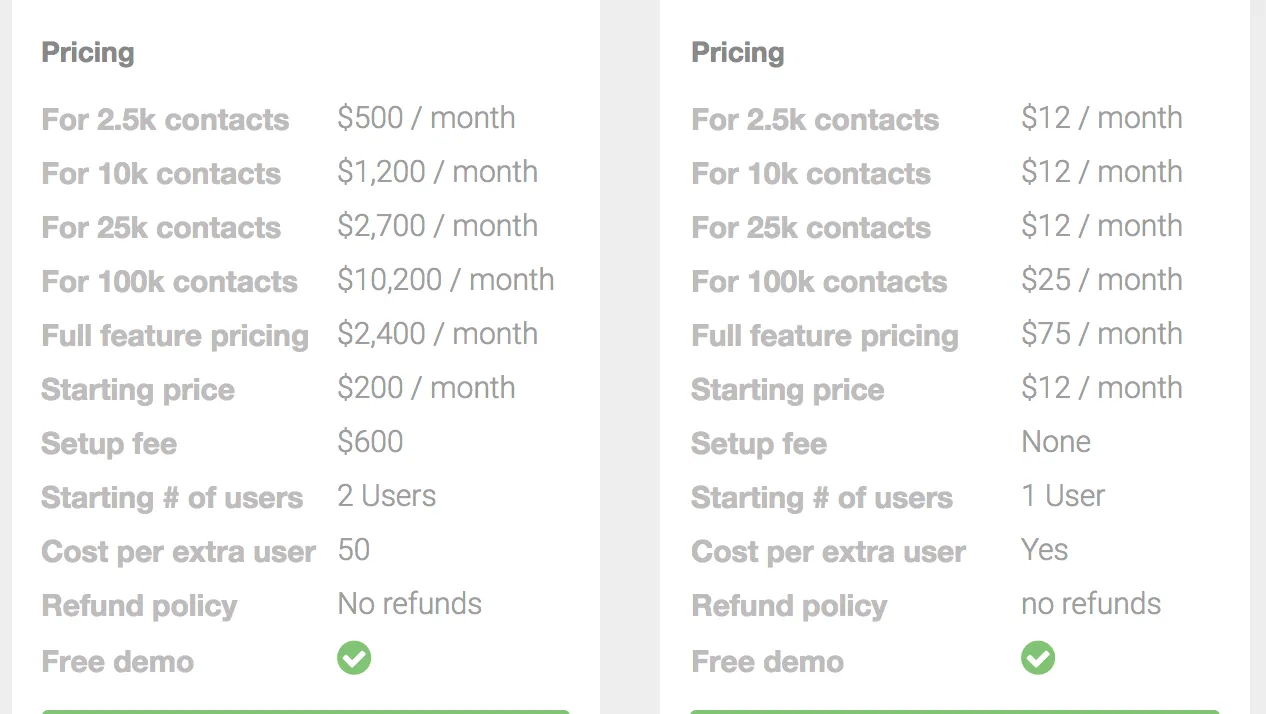Click the "$2,400 / month" full feature price

(x=437, y=334)
